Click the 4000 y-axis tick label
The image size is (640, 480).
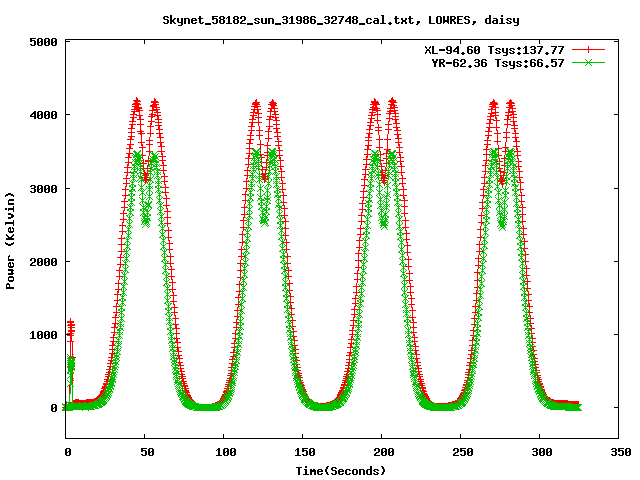43,115
